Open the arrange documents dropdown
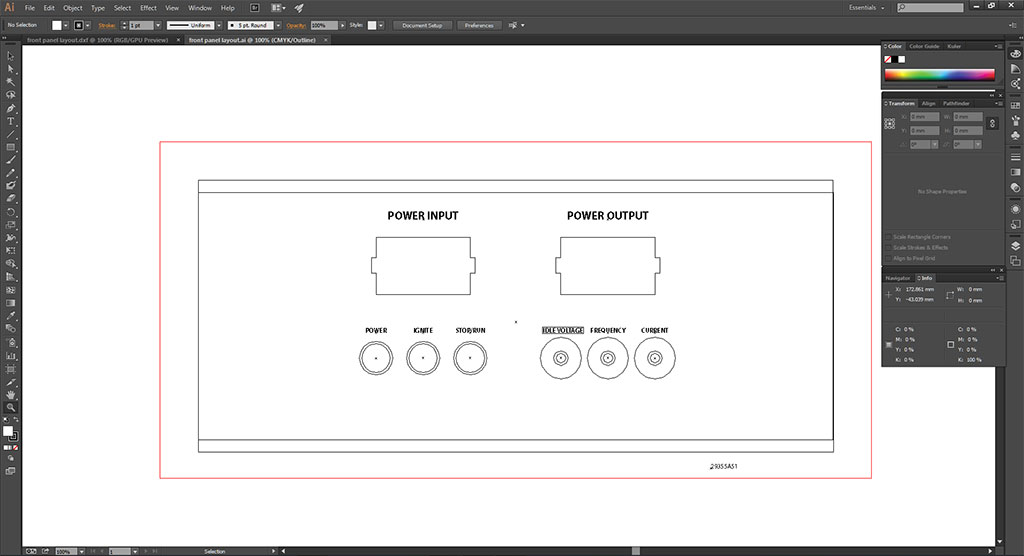 (278, 8)
